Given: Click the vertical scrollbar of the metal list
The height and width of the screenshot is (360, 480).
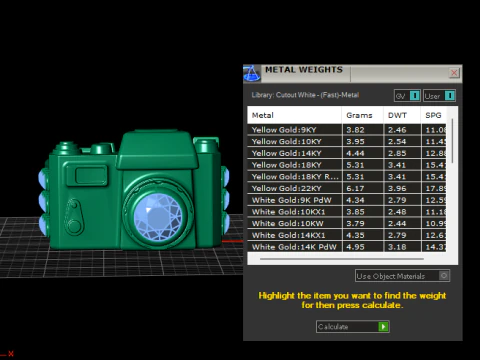Looking at the screenshot, I should click(452, 141).
